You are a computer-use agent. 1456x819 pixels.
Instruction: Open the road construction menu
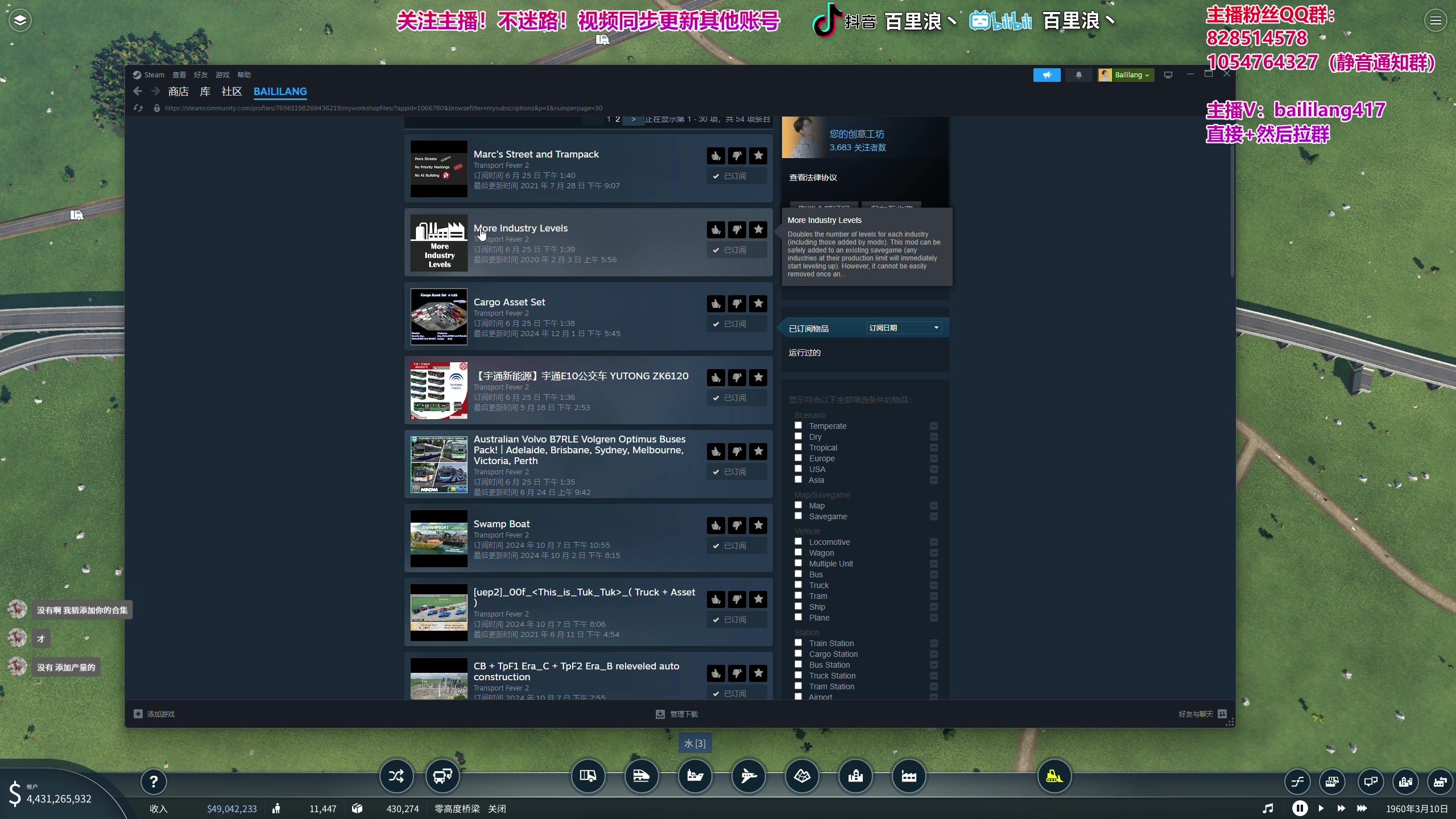588,776
